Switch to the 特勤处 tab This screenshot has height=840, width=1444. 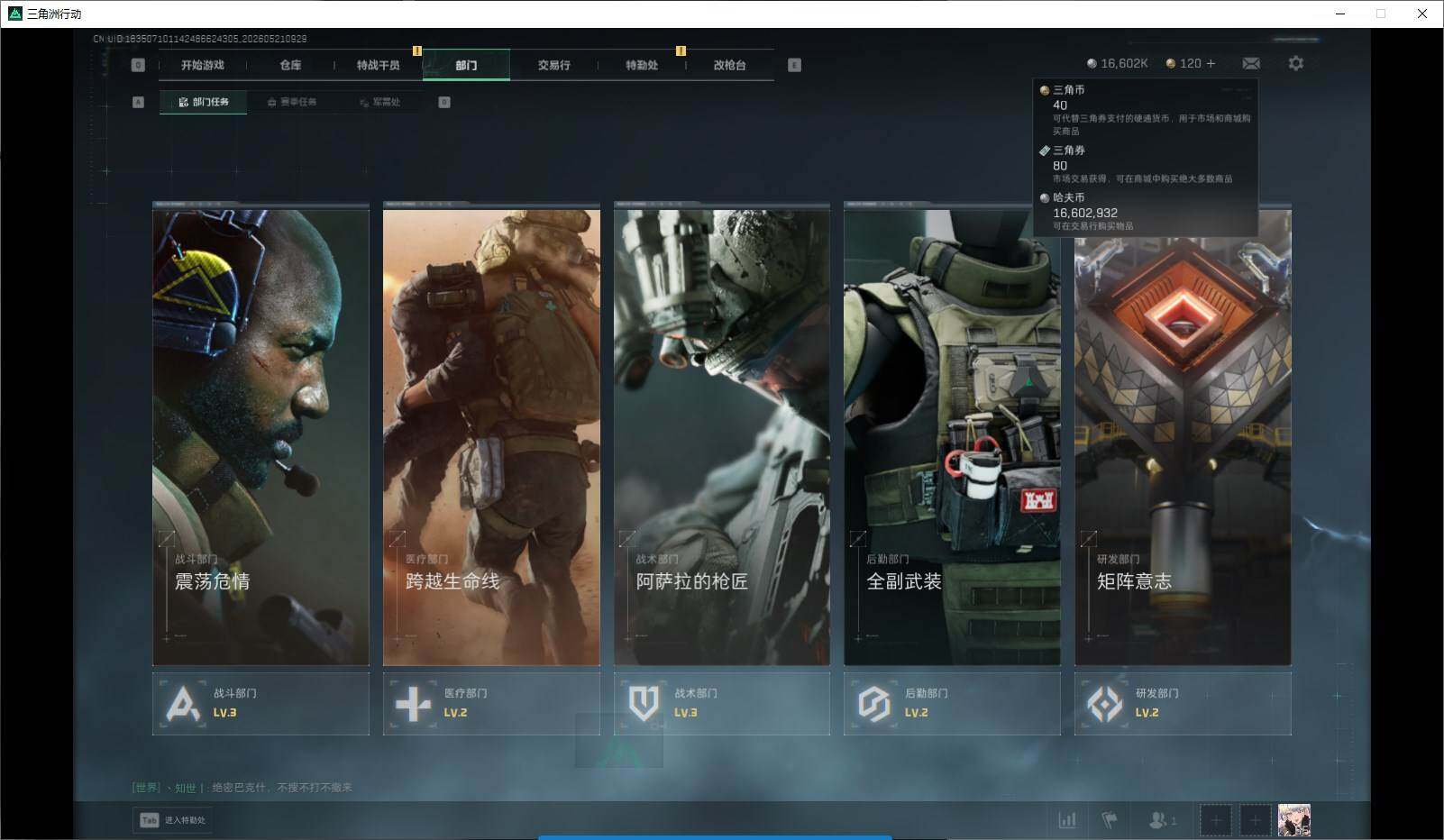tap(642, 65)
